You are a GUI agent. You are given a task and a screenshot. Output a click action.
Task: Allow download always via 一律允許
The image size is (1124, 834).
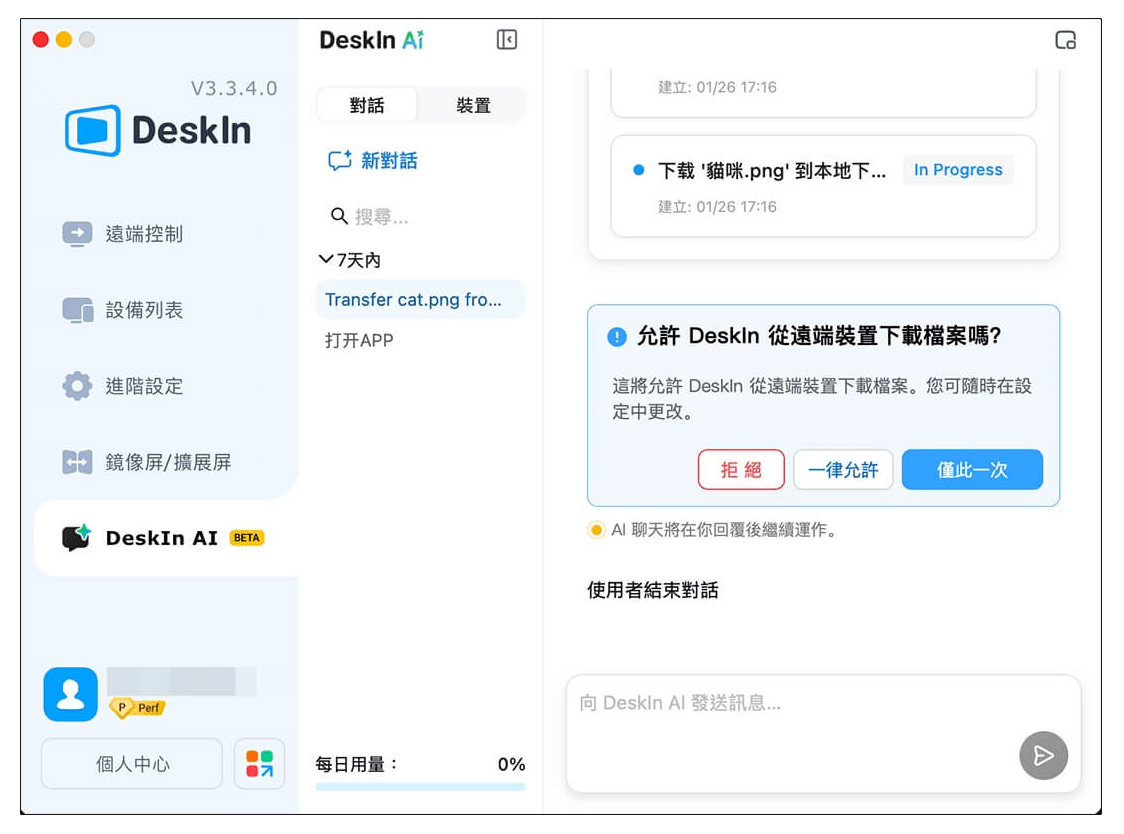843,469
